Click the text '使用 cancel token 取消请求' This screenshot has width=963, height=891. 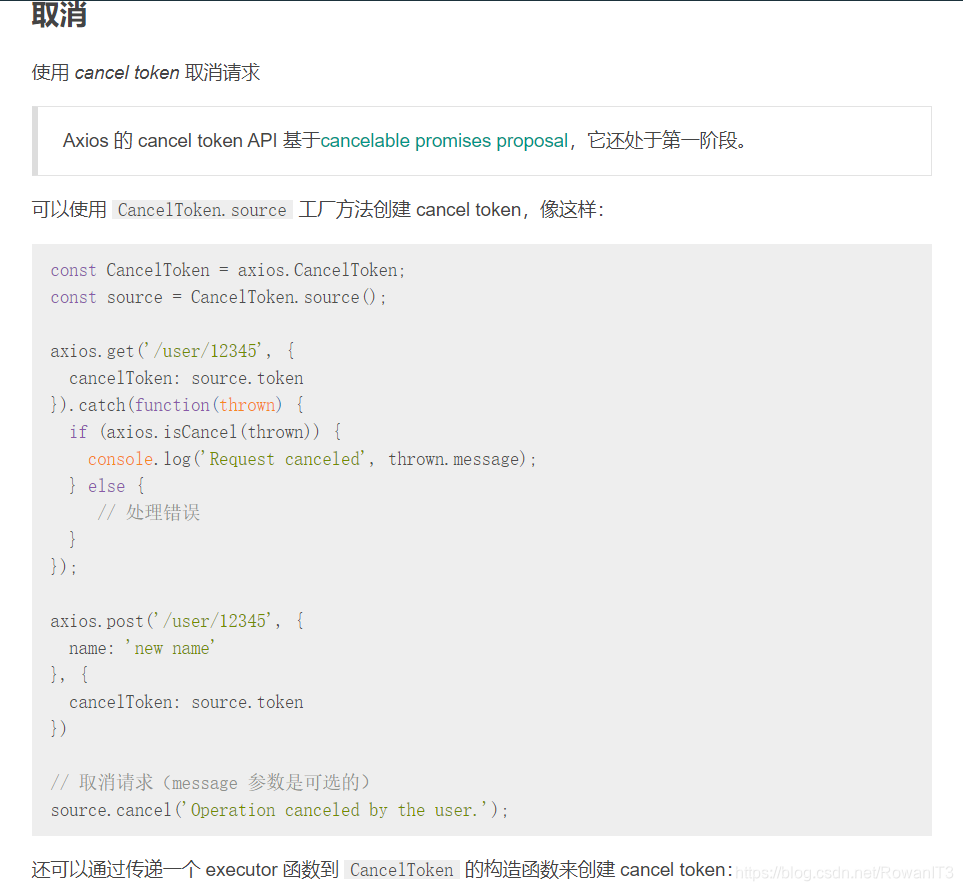pyautogui.click(x=146, y=72)
